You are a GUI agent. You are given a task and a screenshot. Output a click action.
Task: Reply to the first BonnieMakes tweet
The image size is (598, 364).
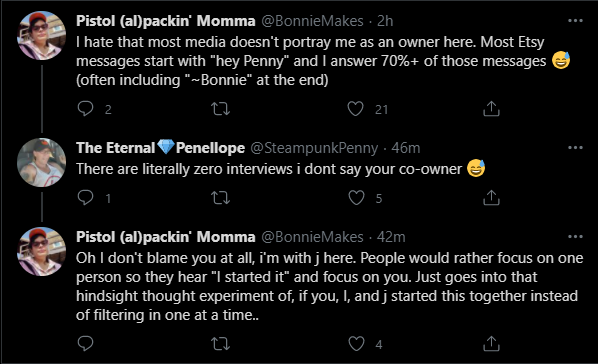pos(85,109)
